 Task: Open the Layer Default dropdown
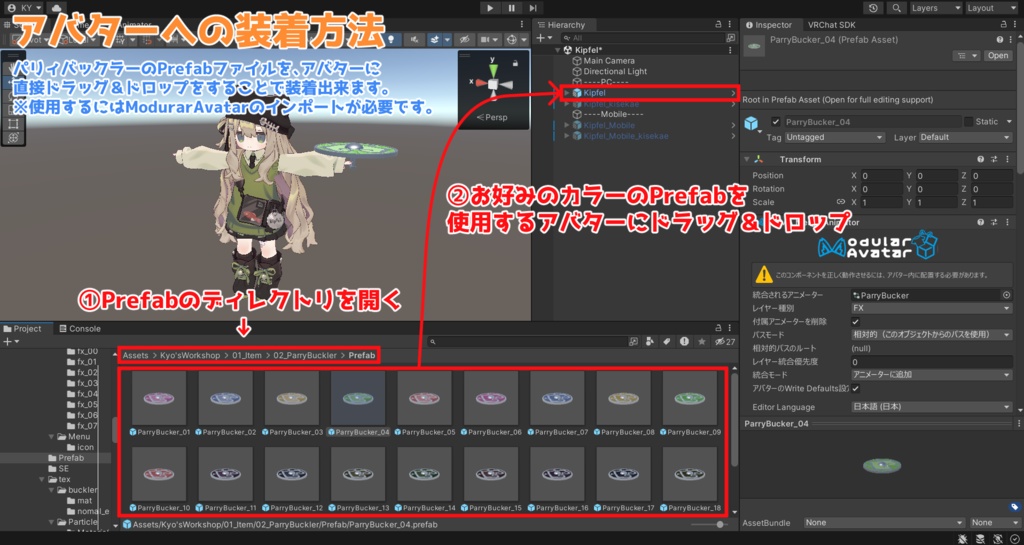pos(965,137)
